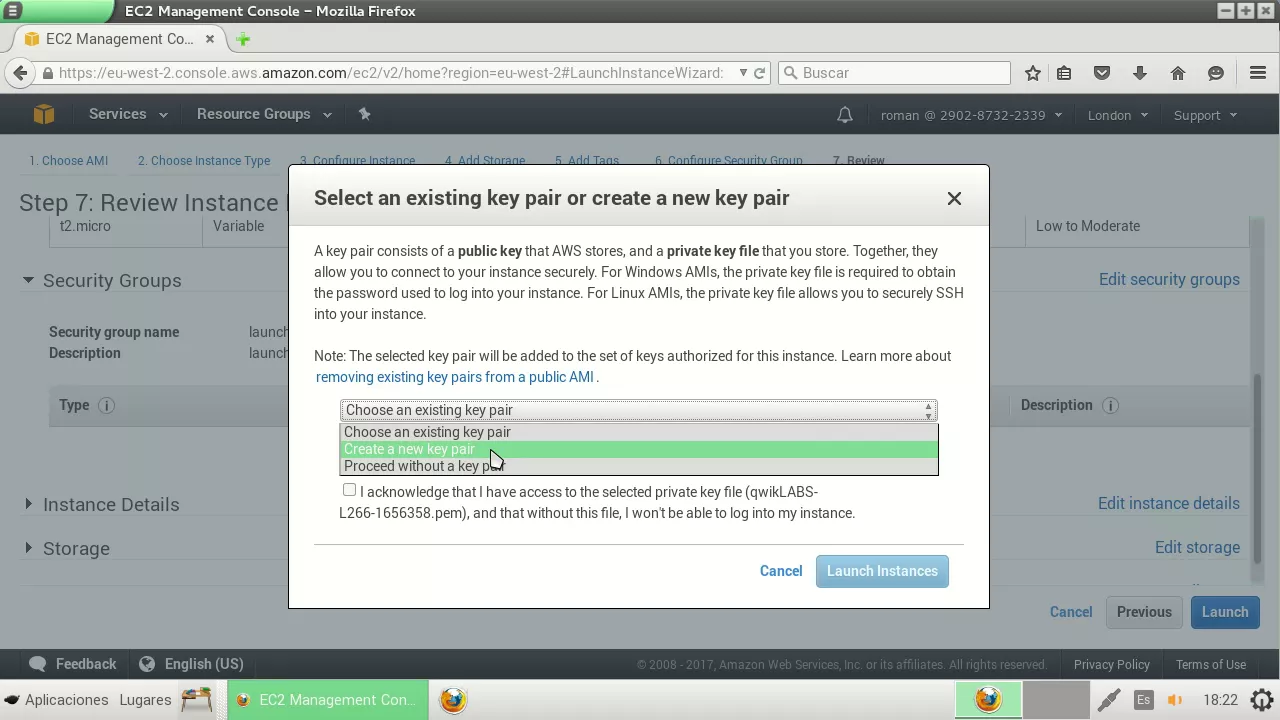1280x720 pixels.
Task: Open Privacy Policy footer link
Action: click(1112, 665)
